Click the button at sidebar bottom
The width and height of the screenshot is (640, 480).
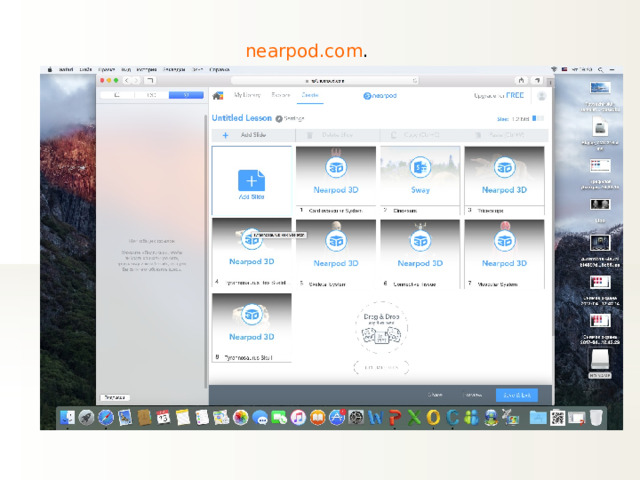click(x=115, y=397)
